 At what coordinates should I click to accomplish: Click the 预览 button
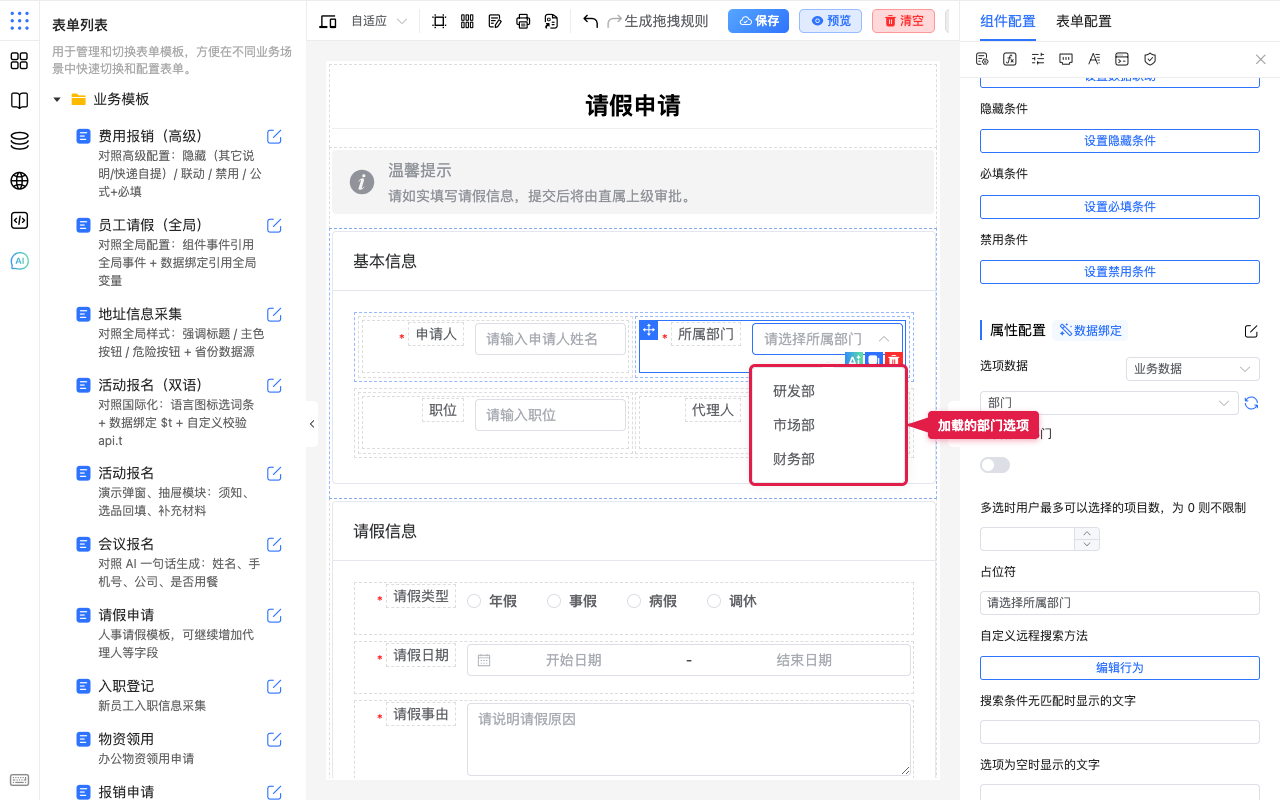pyautogui.click(x=830, y=21)
